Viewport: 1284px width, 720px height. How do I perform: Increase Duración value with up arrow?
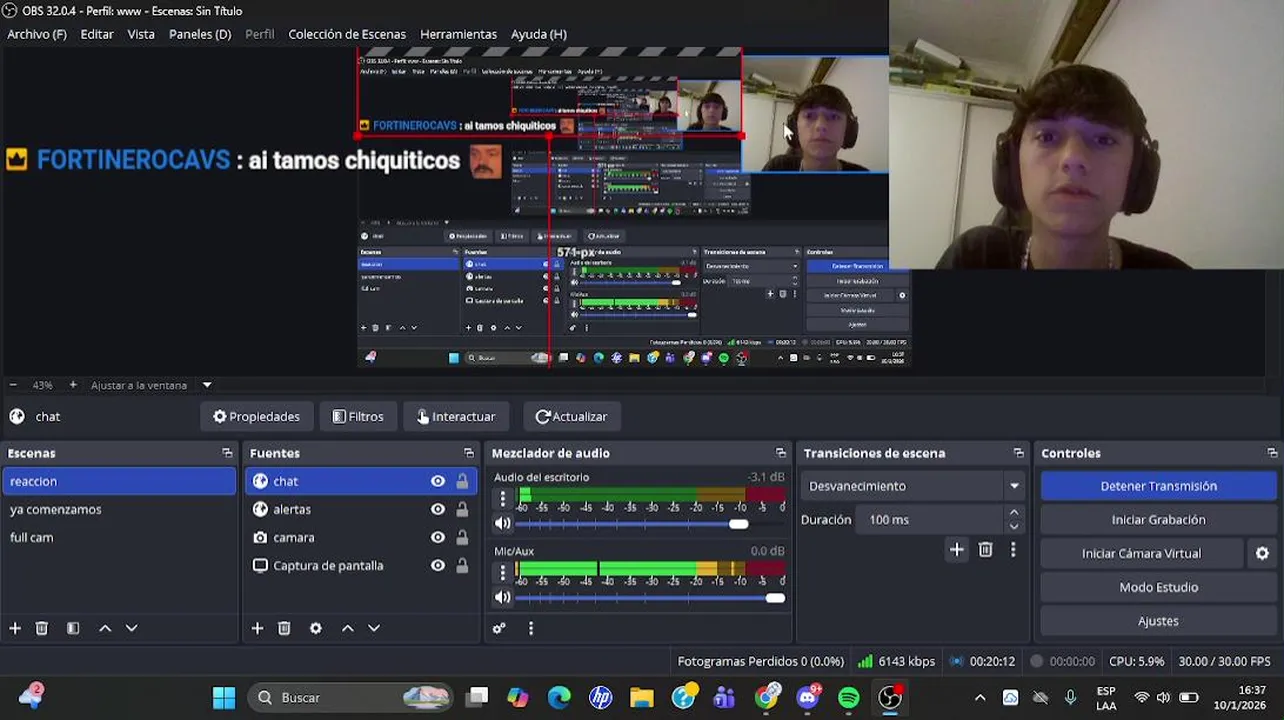pyautogui.click(x=1014, y=512)
